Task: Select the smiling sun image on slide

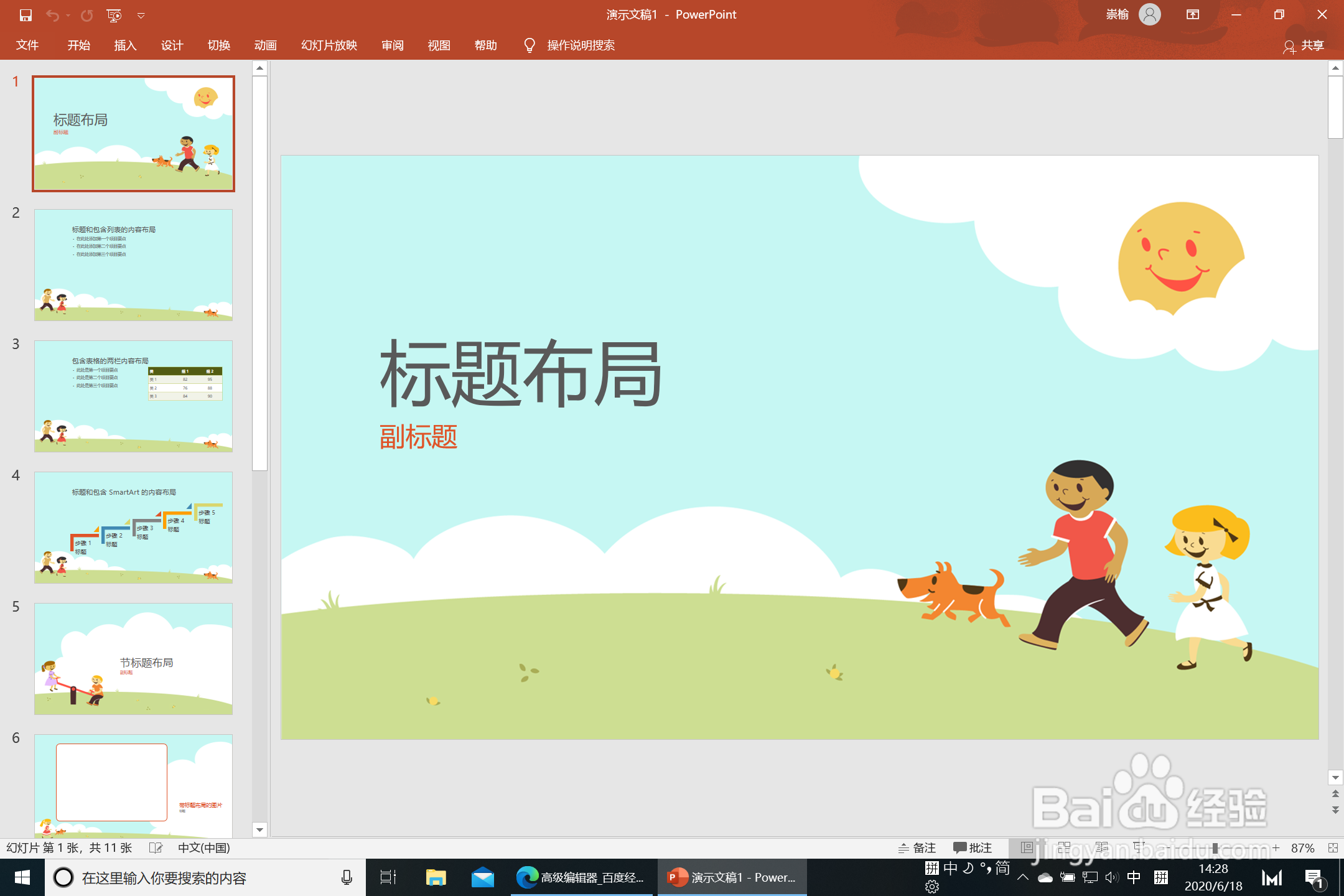Action: tap(1180, 258)
